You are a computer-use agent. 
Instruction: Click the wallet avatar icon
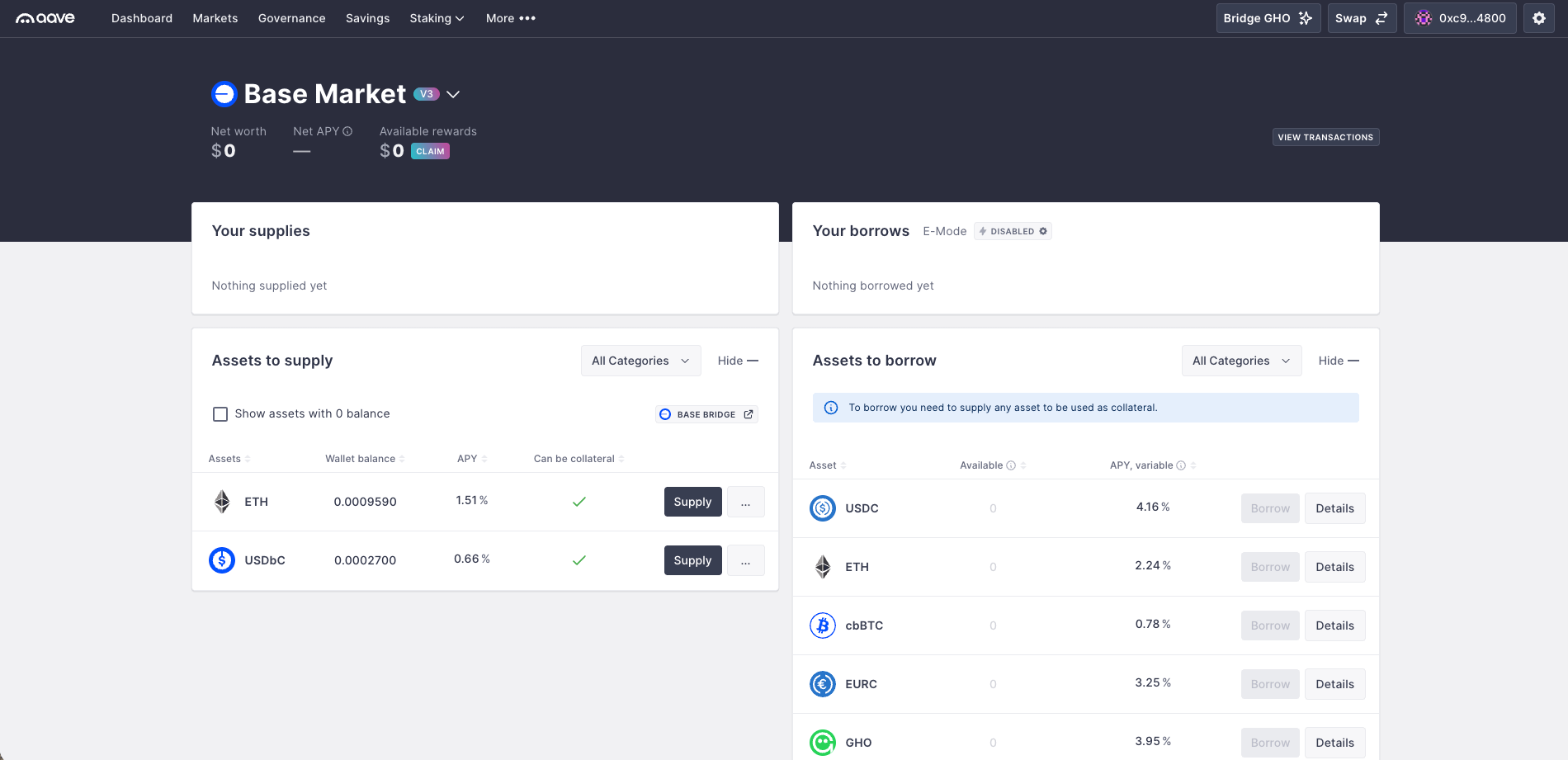click(1424, 18)
